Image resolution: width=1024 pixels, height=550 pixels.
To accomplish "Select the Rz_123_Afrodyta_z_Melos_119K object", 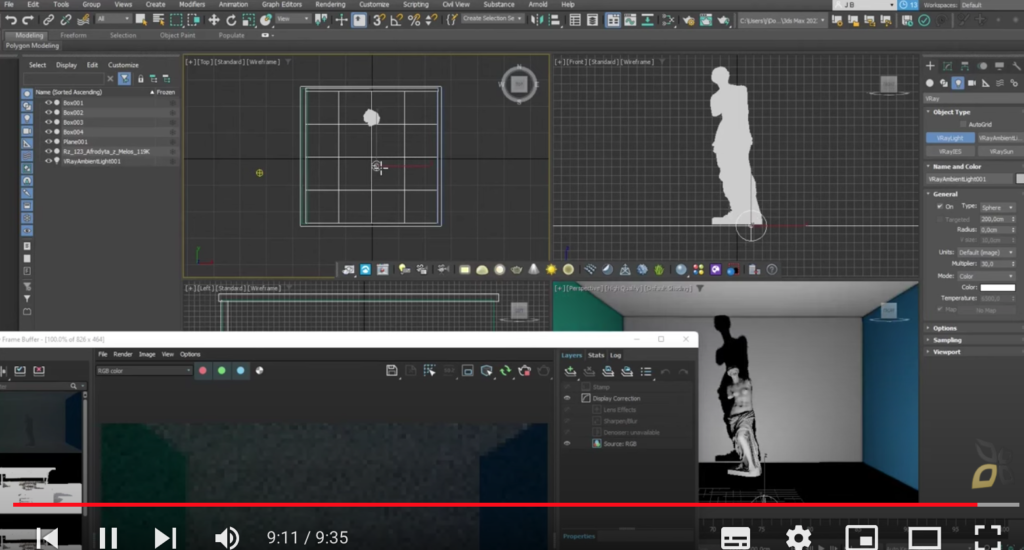I will point(106,152).
